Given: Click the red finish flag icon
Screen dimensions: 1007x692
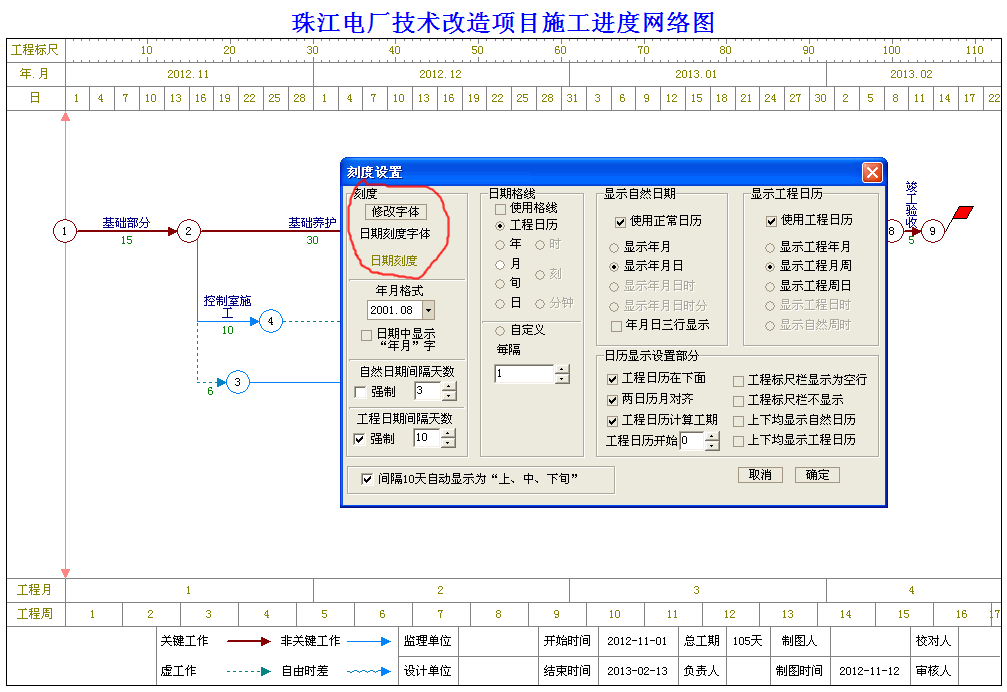Looking at the screenshot, I should [963, 213].
